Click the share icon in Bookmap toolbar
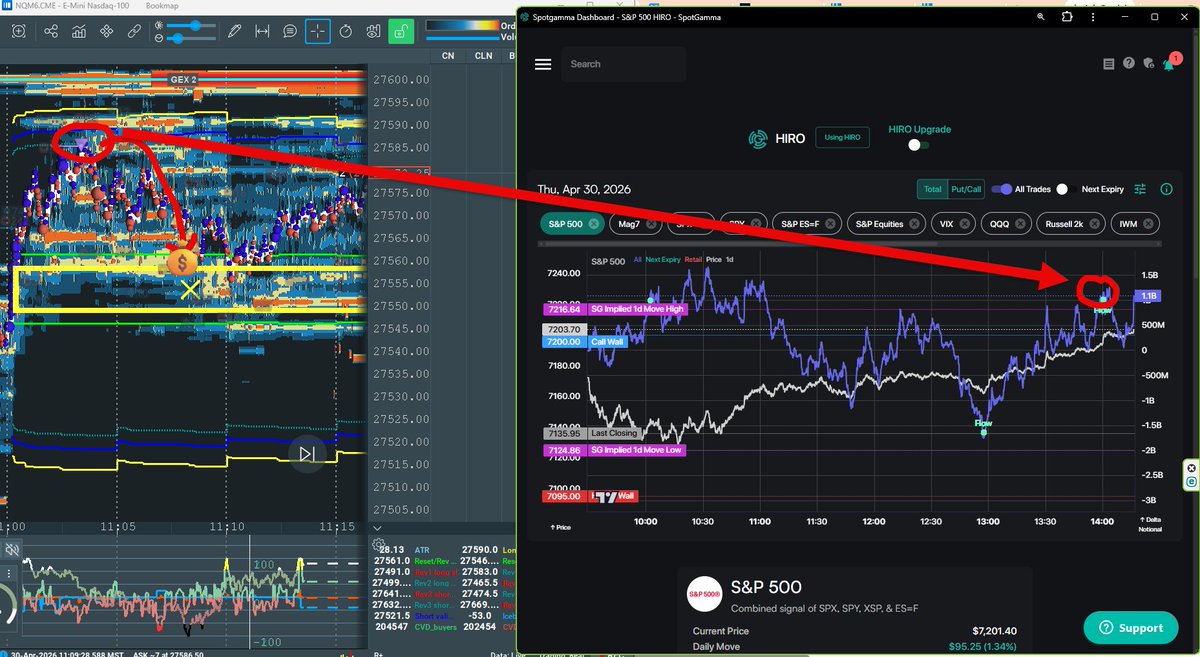Screen dimensions: 1200x657 (x=50, y=31)
